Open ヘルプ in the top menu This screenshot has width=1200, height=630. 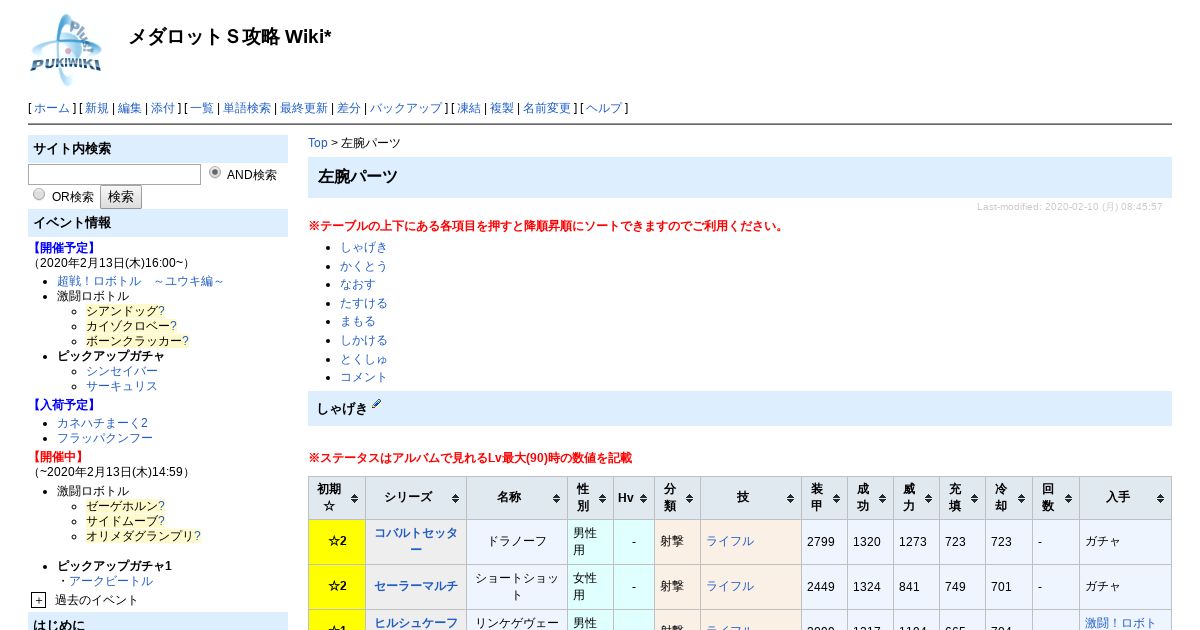click(x=604, y=108)
